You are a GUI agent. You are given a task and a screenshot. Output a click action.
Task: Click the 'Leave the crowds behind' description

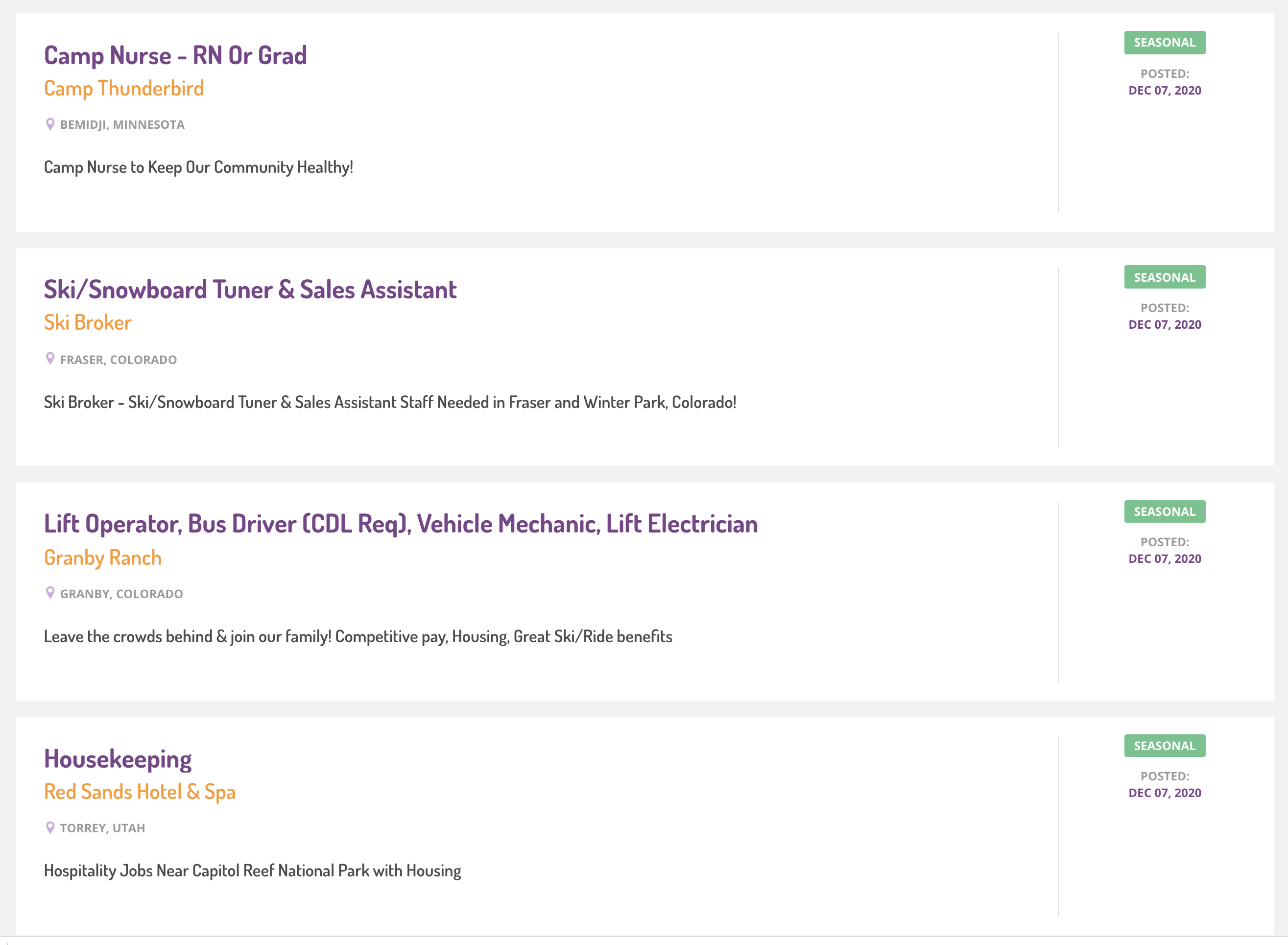click(358, 636)
